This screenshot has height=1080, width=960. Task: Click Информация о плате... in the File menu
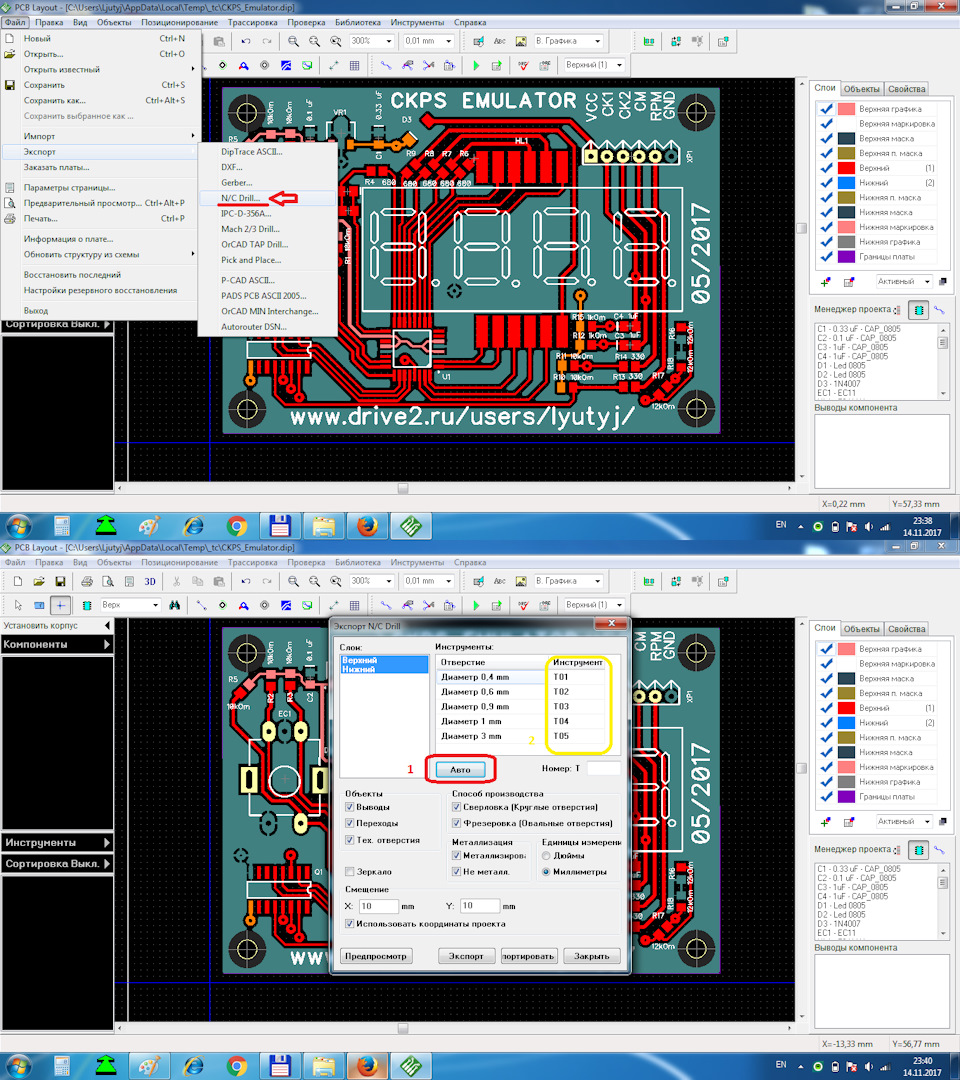(x=68, y=239)
